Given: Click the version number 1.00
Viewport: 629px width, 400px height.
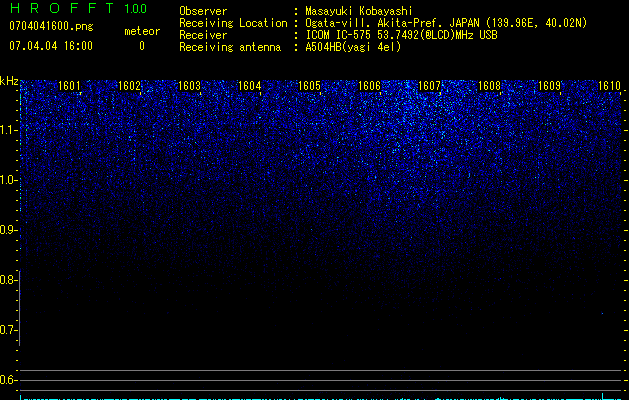Looking at the screenshot, I should pos(136,9).
